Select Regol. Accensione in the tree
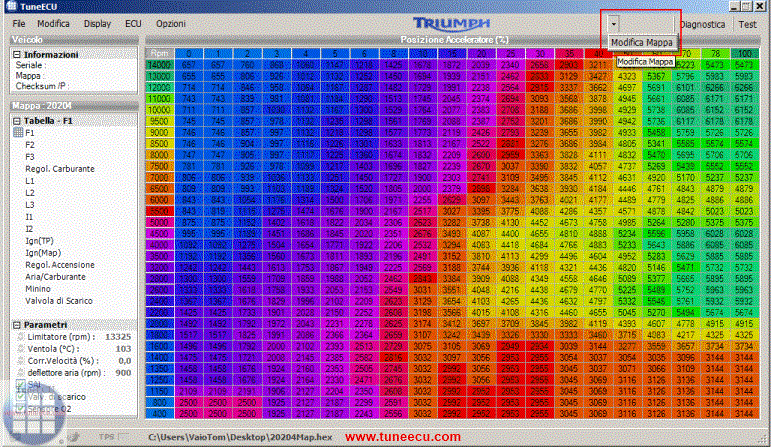 (59, 265)
